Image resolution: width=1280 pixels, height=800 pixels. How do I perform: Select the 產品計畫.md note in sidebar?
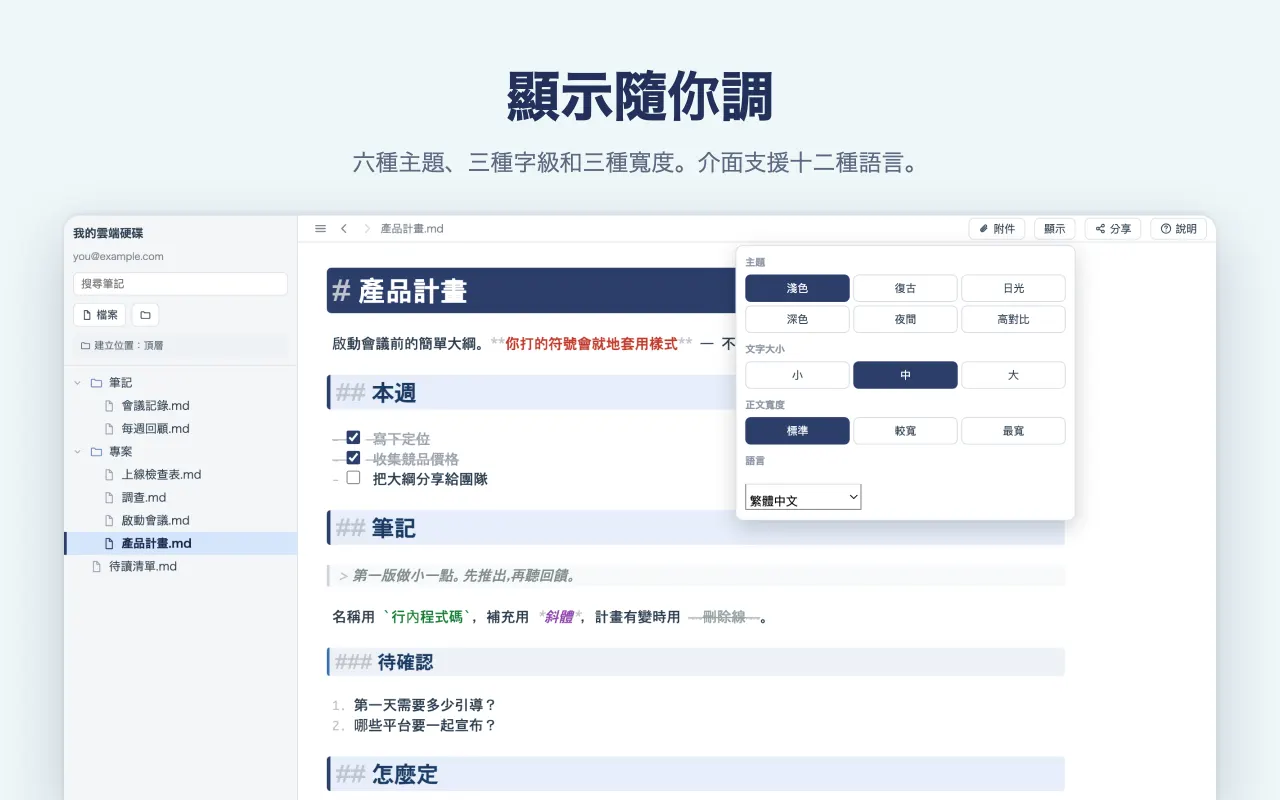[x=180, y=544]
